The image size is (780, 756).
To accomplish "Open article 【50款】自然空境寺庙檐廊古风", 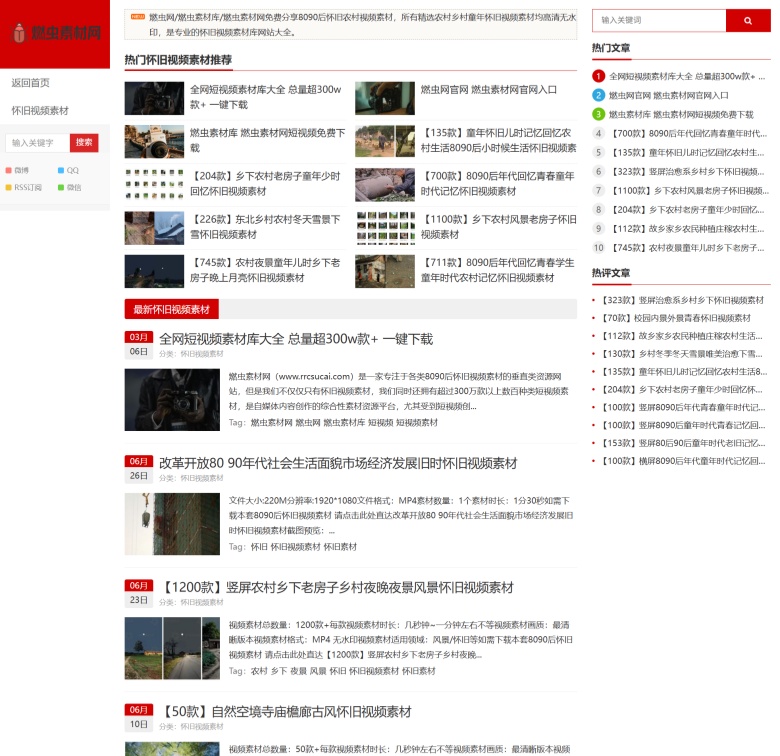I will [x=286, y=712].
